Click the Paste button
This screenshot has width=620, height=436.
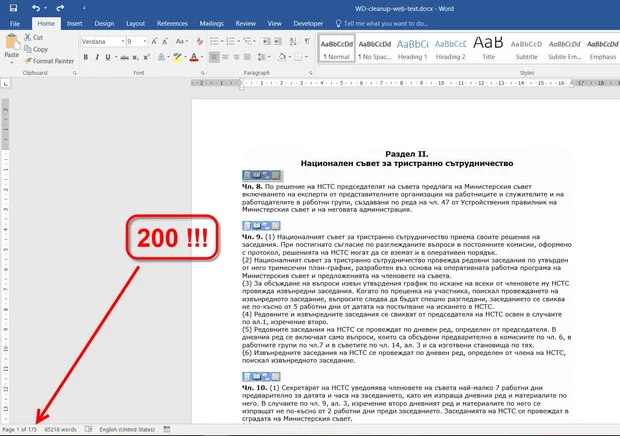[x=12, y=46]
